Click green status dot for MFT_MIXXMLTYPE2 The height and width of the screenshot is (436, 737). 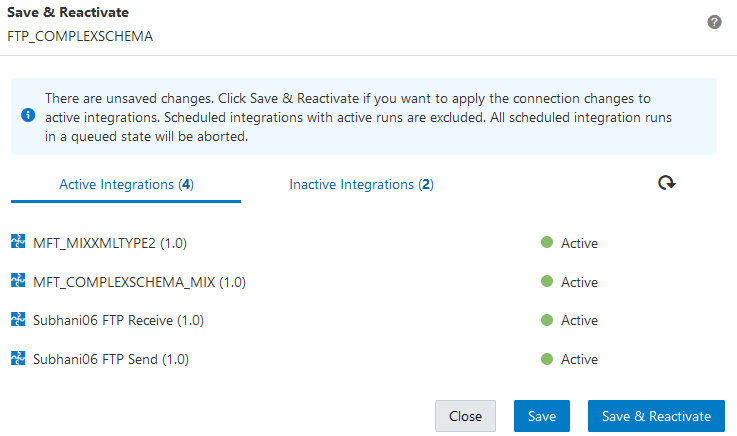click(x=547, y=242)
